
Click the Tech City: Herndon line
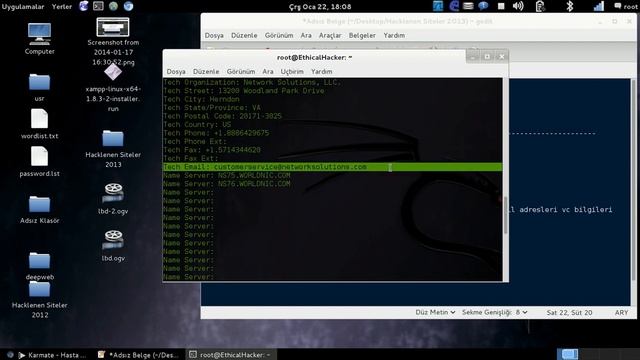(201, 99)
